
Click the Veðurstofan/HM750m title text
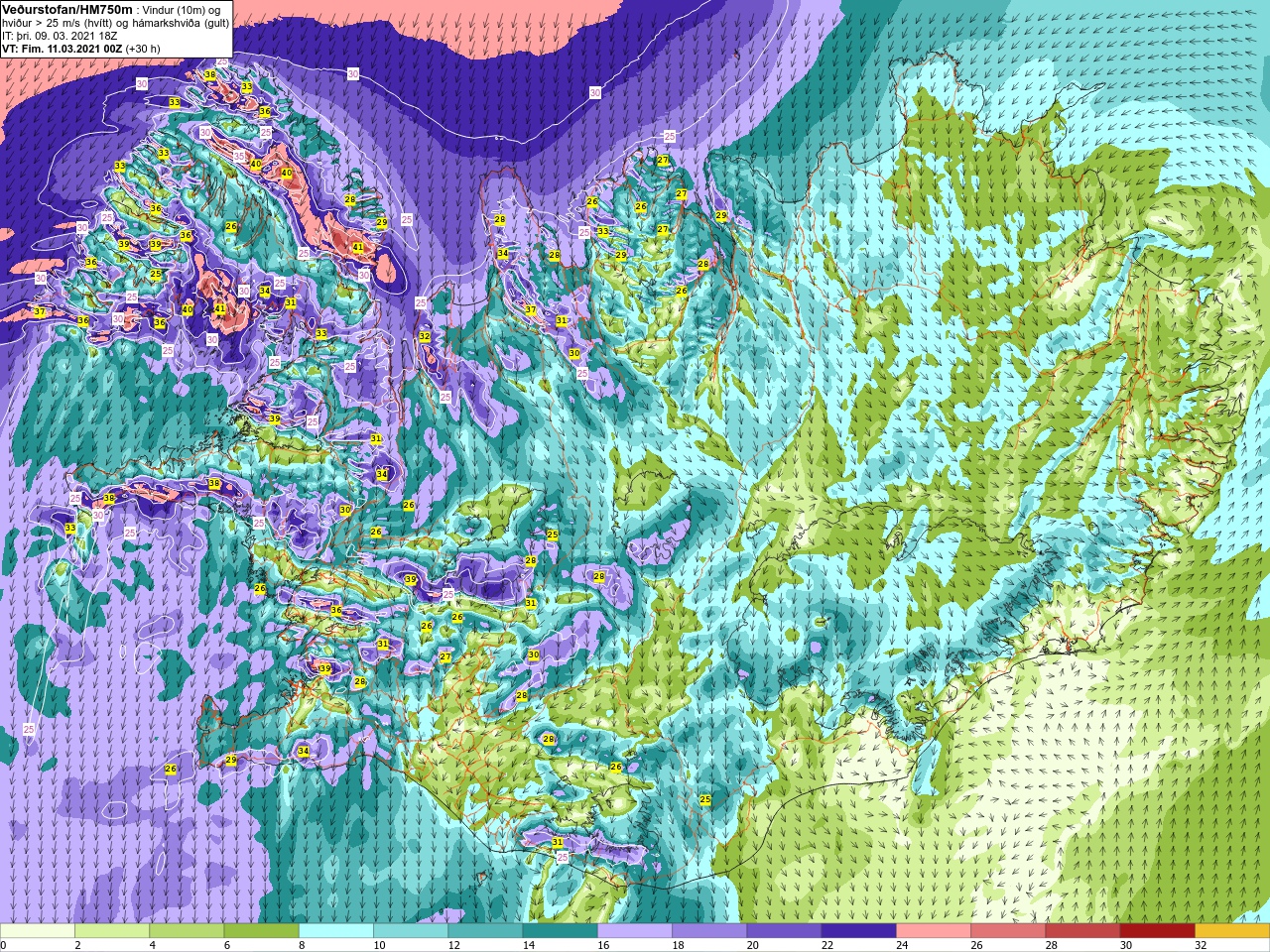67,9
